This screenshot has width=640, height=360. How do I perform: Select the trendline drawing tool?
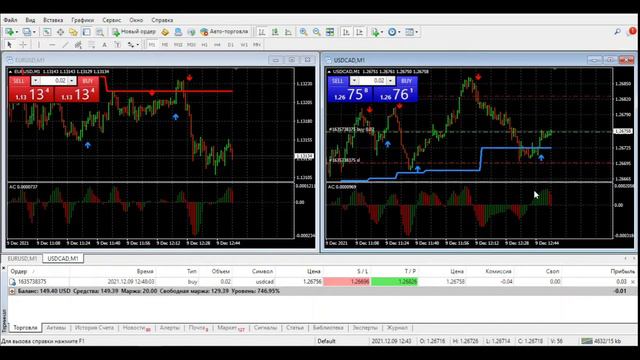click(65, 44)
